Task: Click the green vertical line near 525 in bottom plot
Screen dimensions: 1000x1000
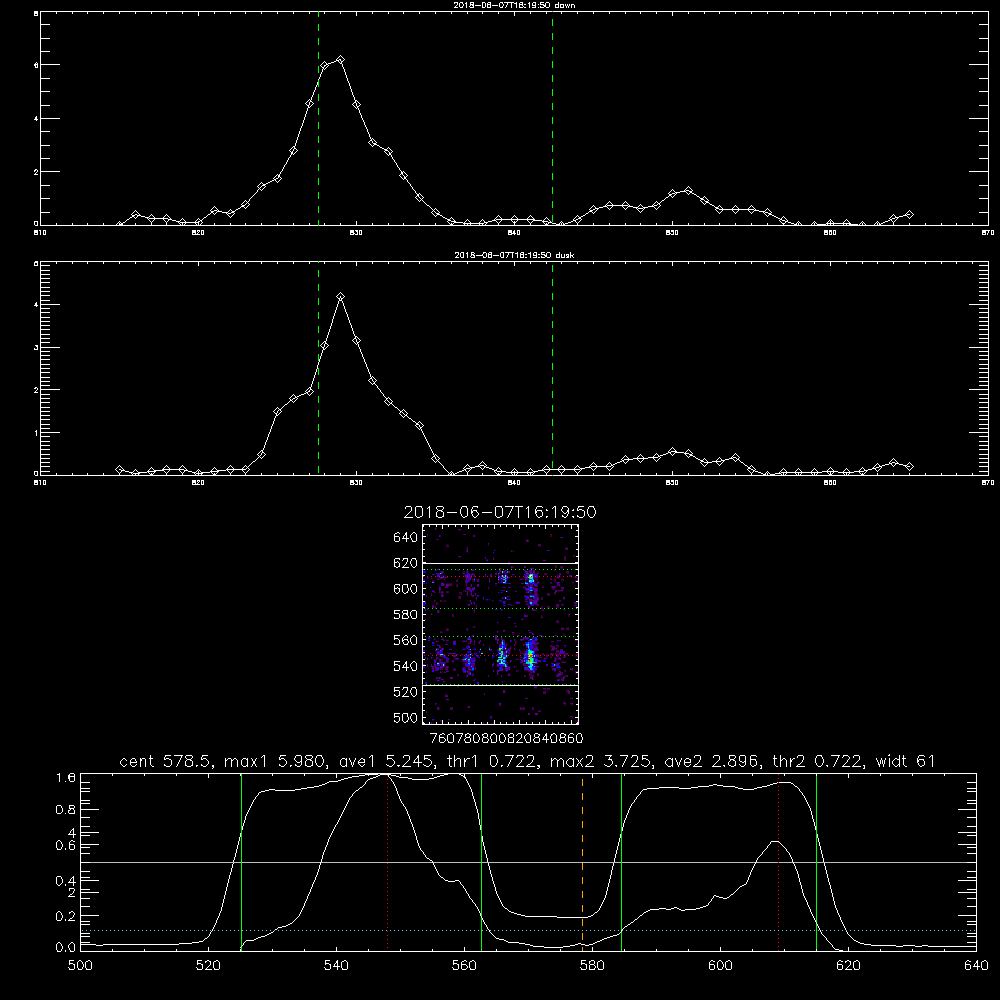Action: [x=241, y=862]
